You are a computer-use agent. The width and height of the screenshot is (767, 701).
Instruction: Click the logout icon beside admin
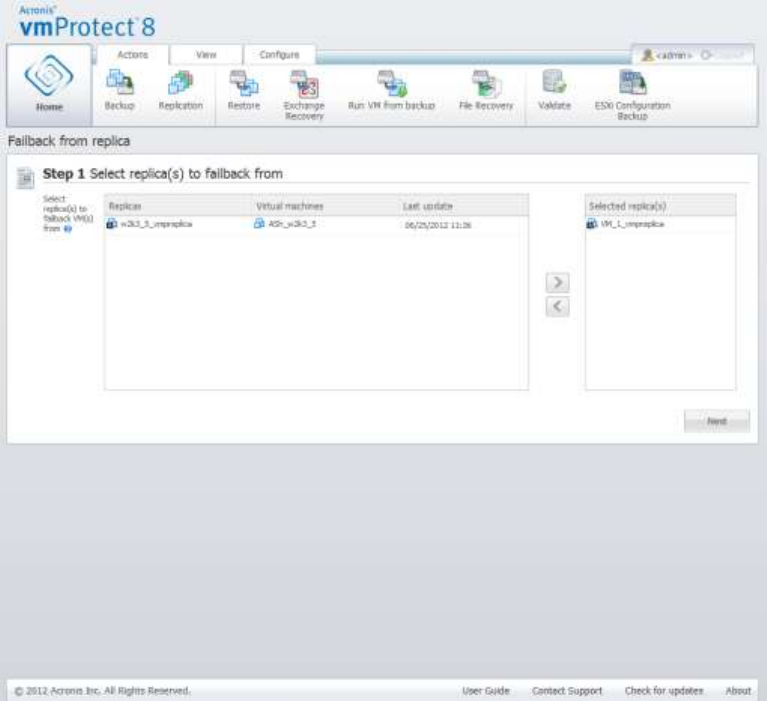706,55
